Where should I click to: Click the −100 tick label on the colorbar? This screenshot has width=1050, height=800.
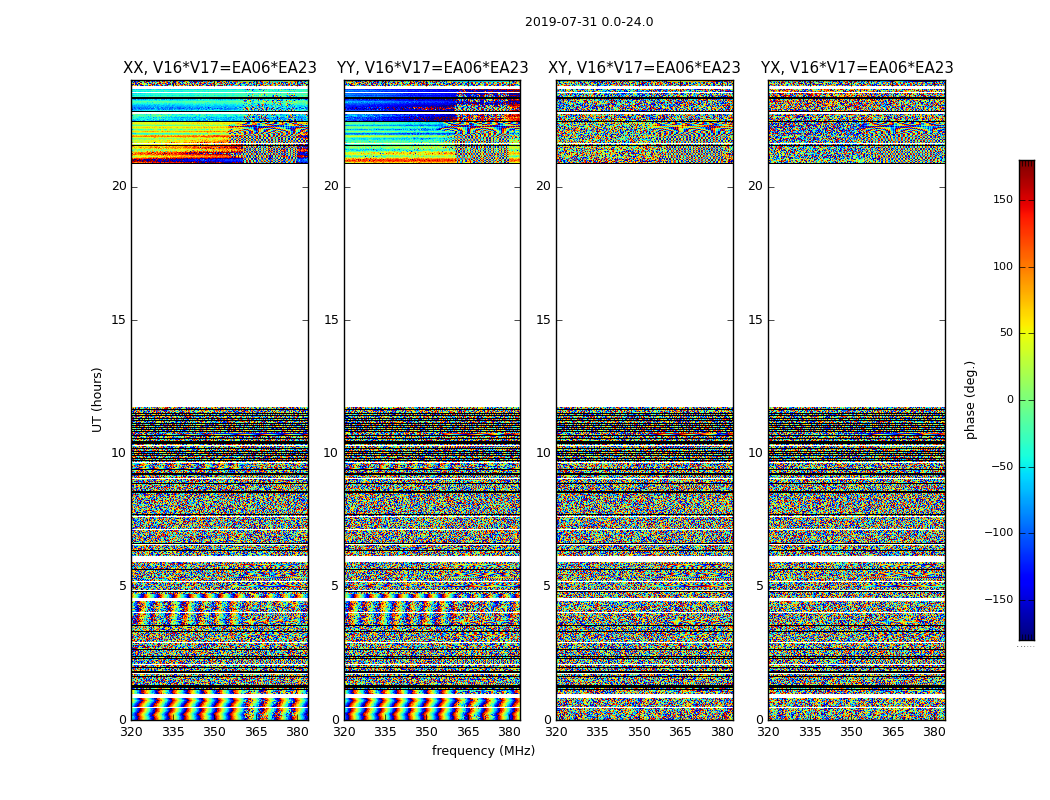click(x=998, y=532)
